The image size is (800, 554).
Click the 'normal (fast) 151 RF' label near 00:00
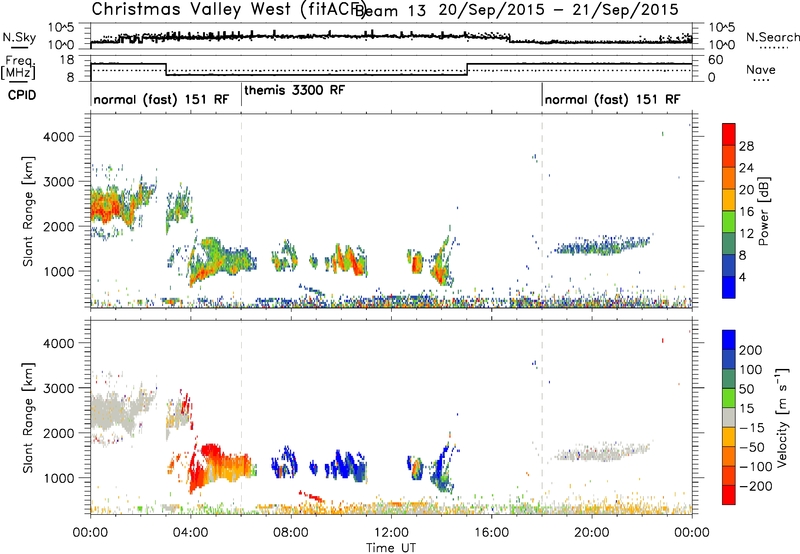[161, 99]
